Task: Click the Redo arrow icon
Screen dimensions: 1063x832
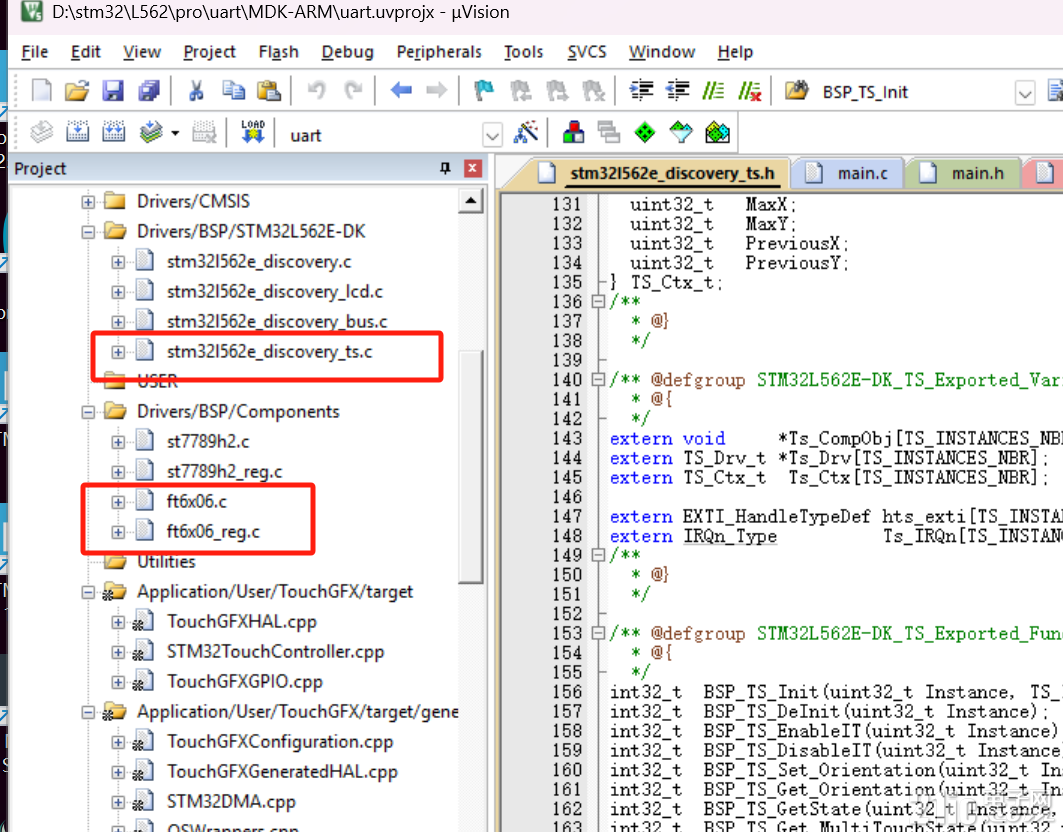Action: pyautogui.click(x=353, y=90)
